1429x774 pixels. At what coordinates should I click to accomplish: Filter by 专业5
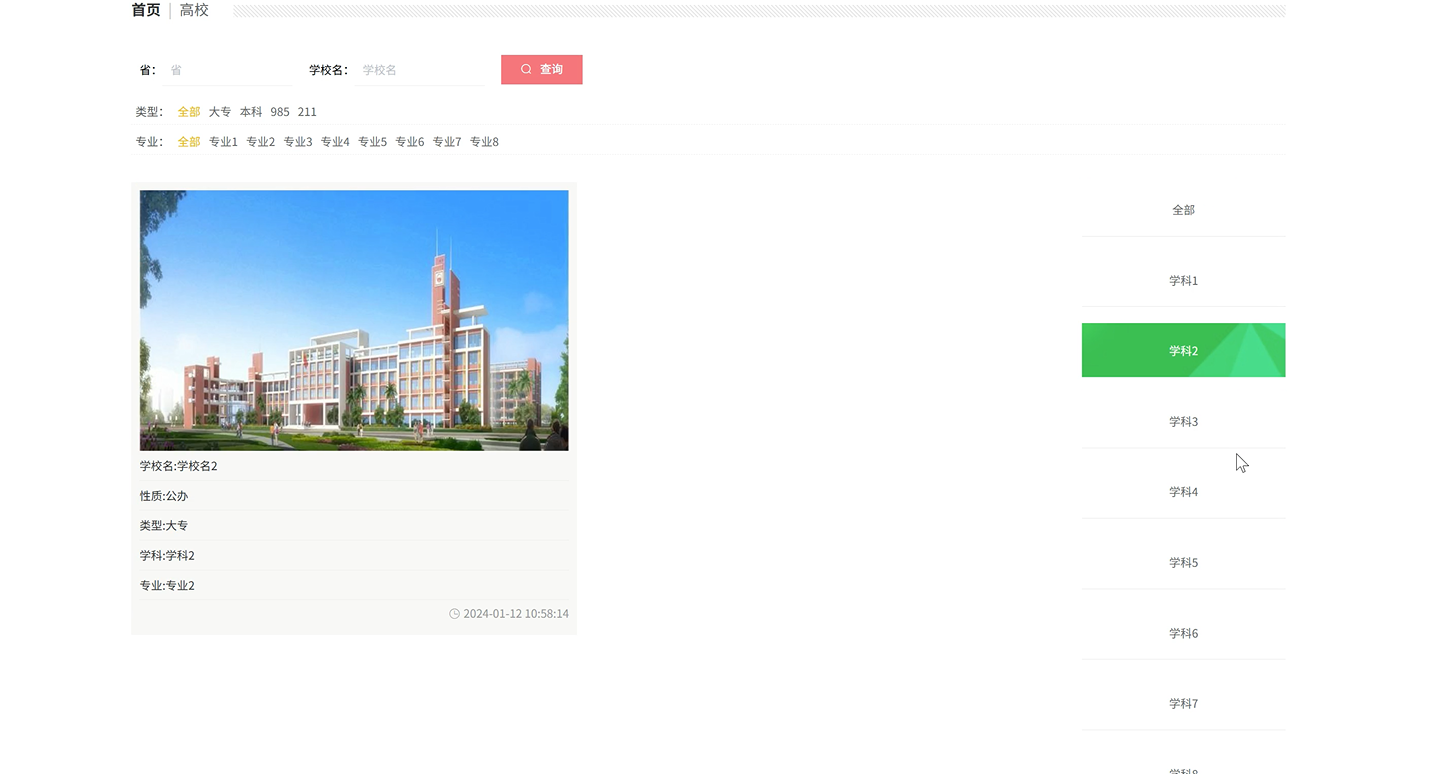coord(373,142)
